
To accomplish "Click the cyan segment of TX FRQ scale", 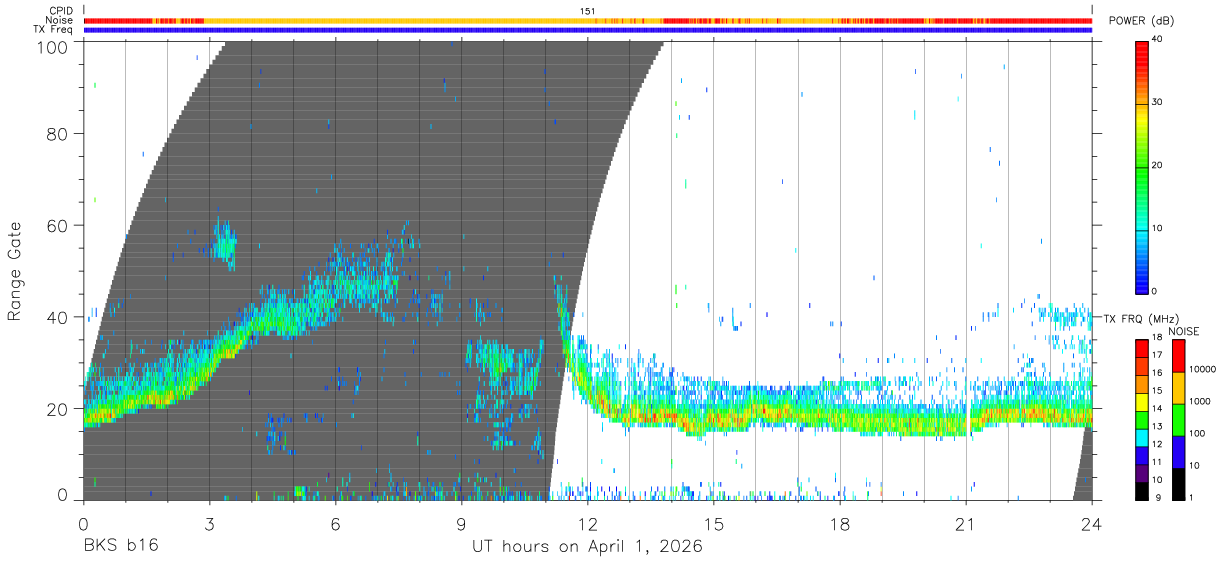I will 1142,437.
